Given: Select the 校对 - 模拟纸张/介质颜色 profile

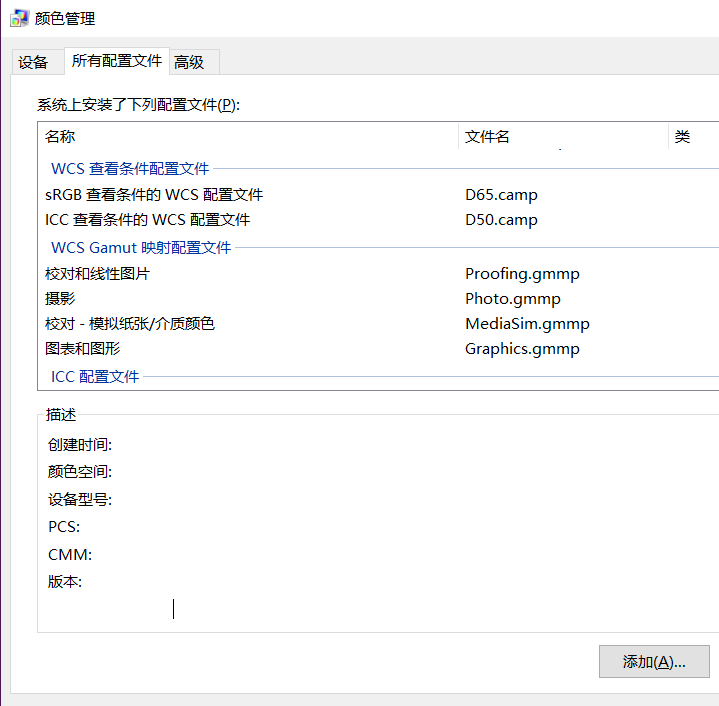Looking at the screenshot, I should (x=130, y=324).
